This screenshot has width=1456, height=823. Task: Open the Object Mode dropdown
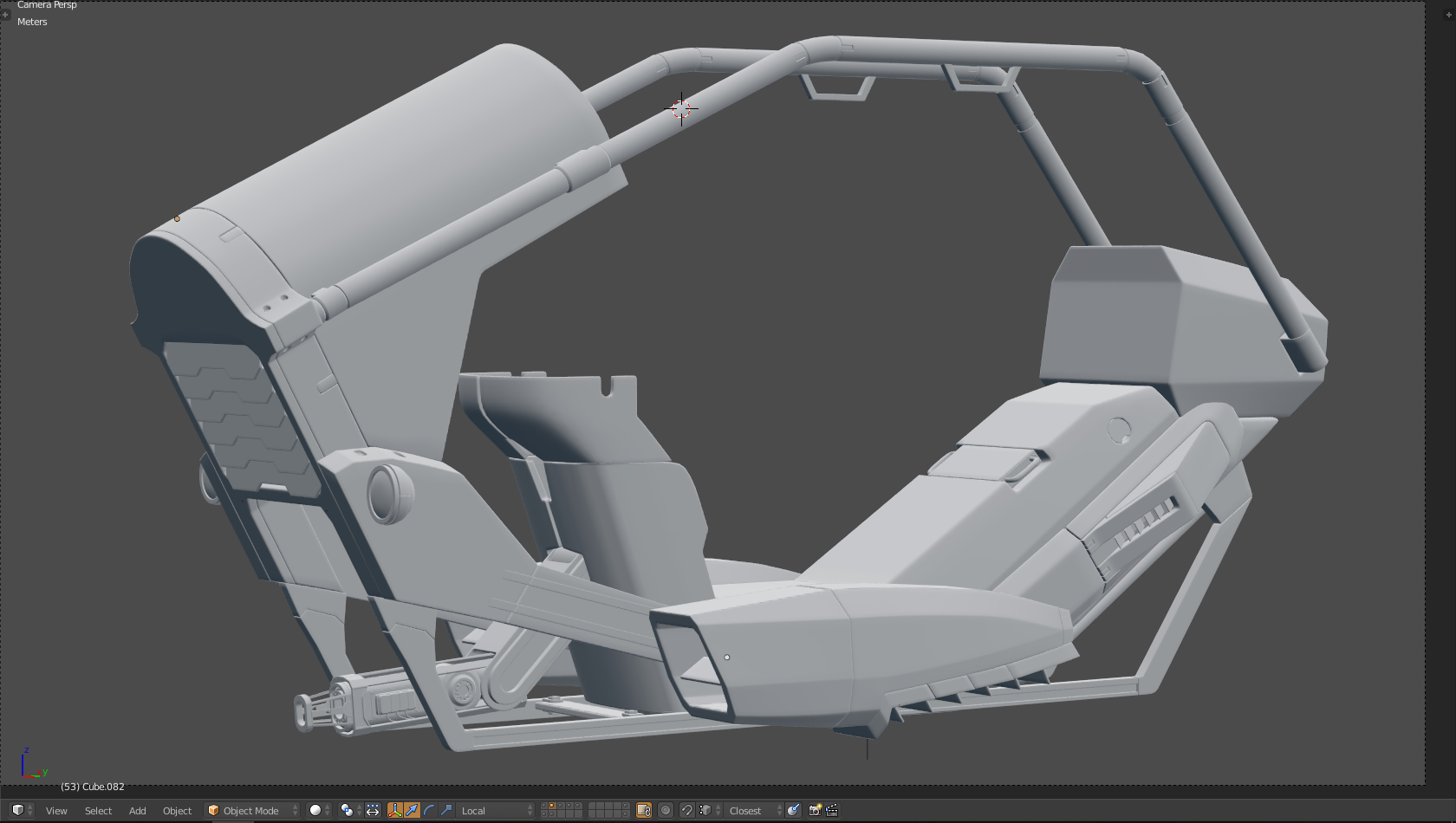[x=251, y=811]
